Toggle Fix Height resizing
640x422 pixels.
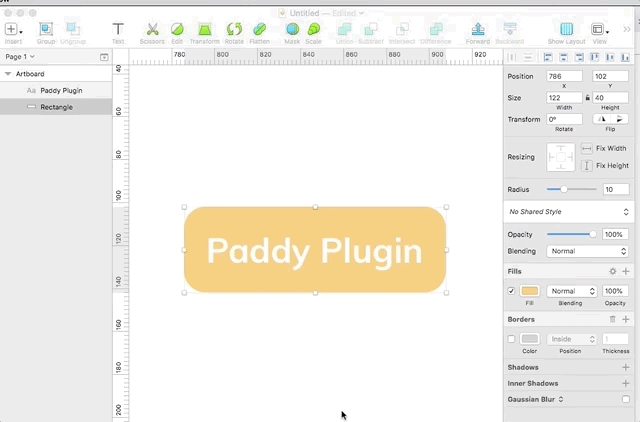[587, 165]
